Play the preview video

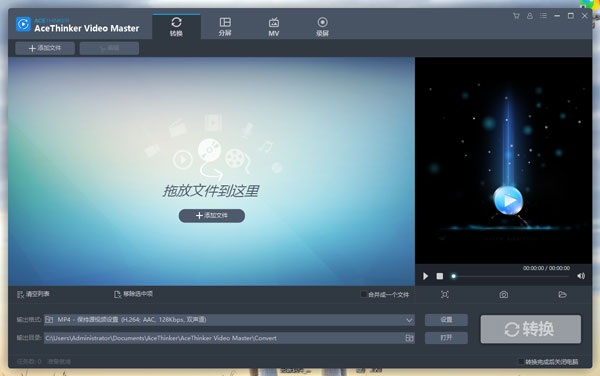426,276
